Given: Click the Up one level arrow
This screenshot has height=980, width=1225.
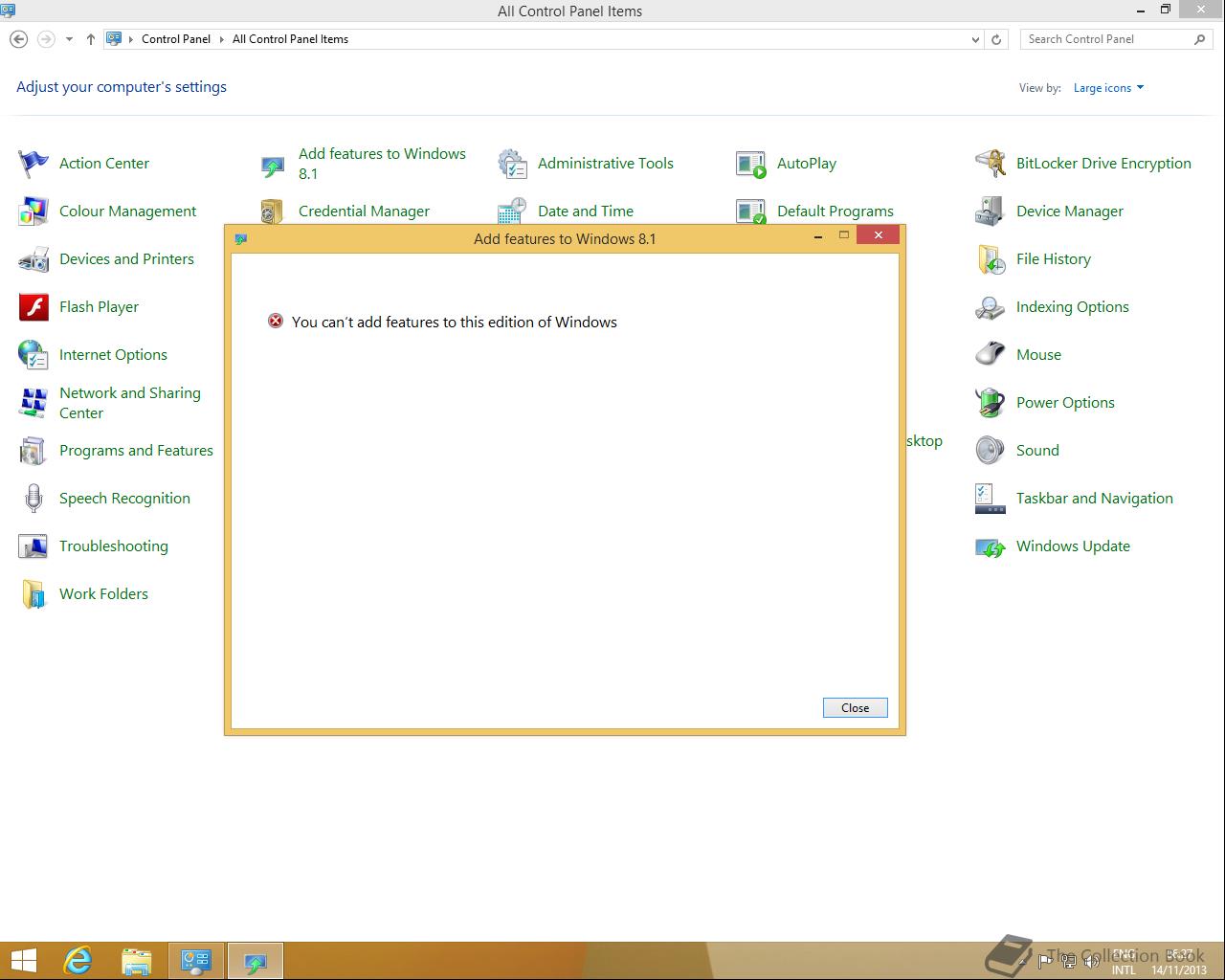Looking at the screenshot, I should (90, 39).
